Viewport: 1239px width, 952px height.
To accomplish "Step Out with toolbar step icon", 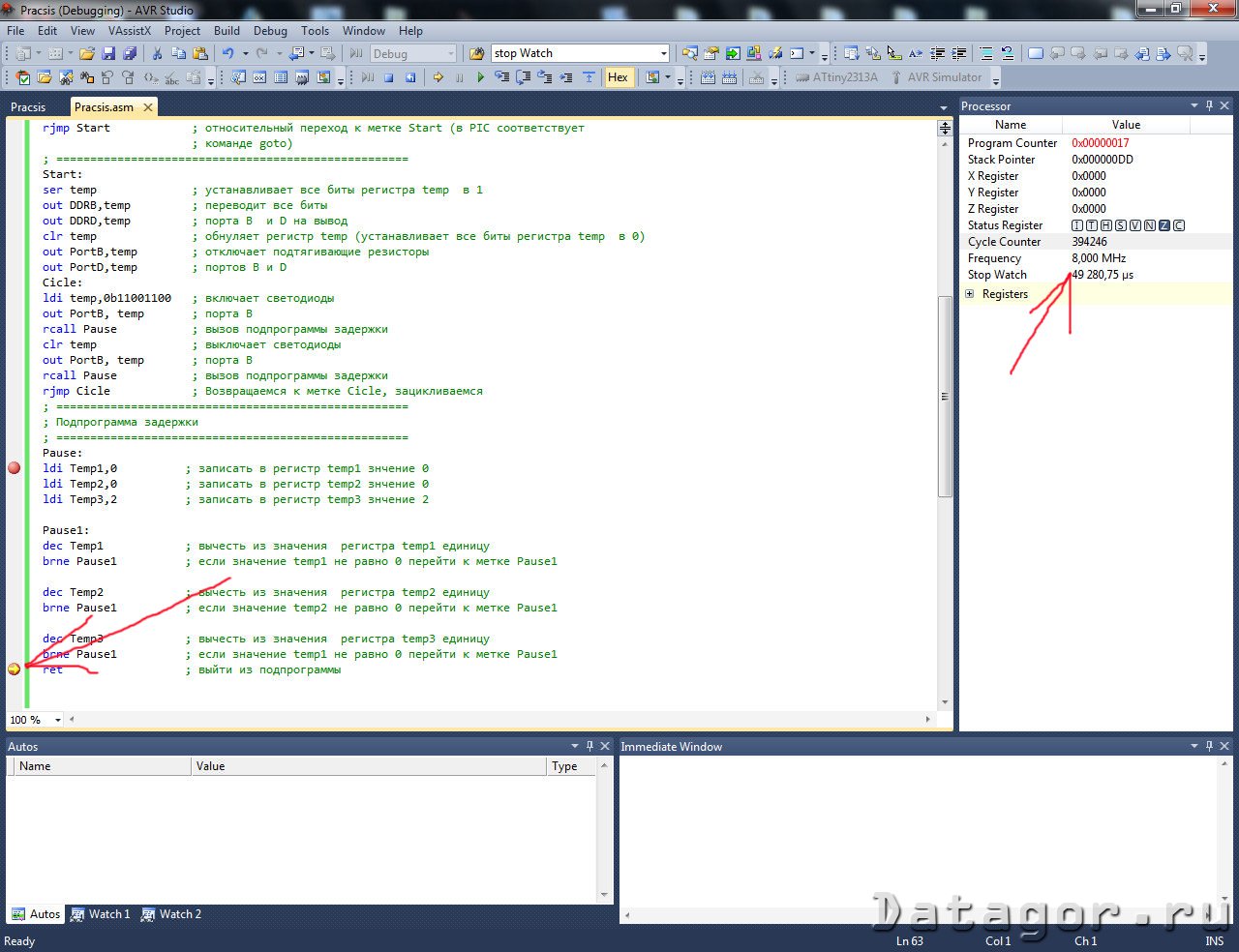I will coord(545,77).
